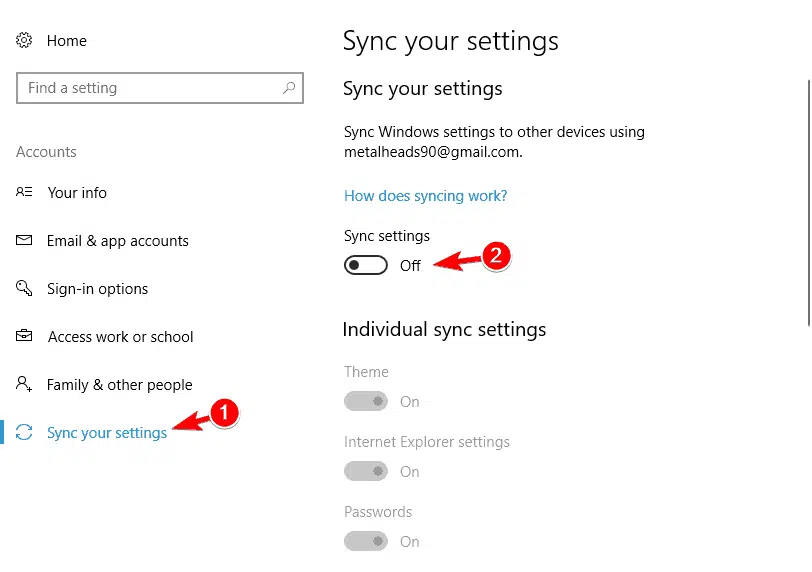Click the Sync circular arrows icon
This screenshot has height=572, width=812.
click(24, 432)
